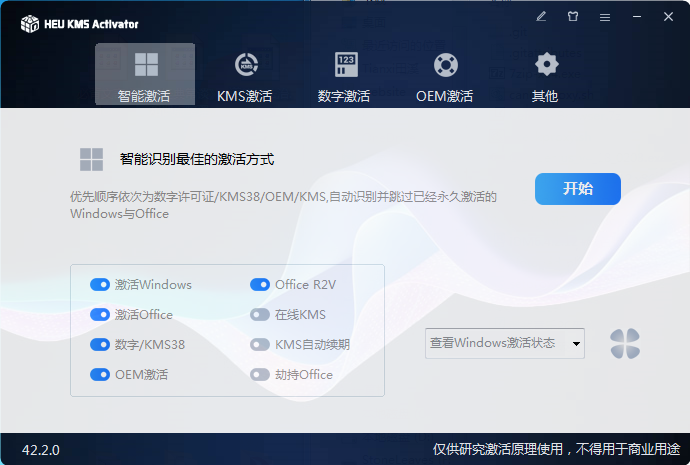690x465 pixels.
Task: Click the HEU KMS Activator title text
Action: (92, 24)
